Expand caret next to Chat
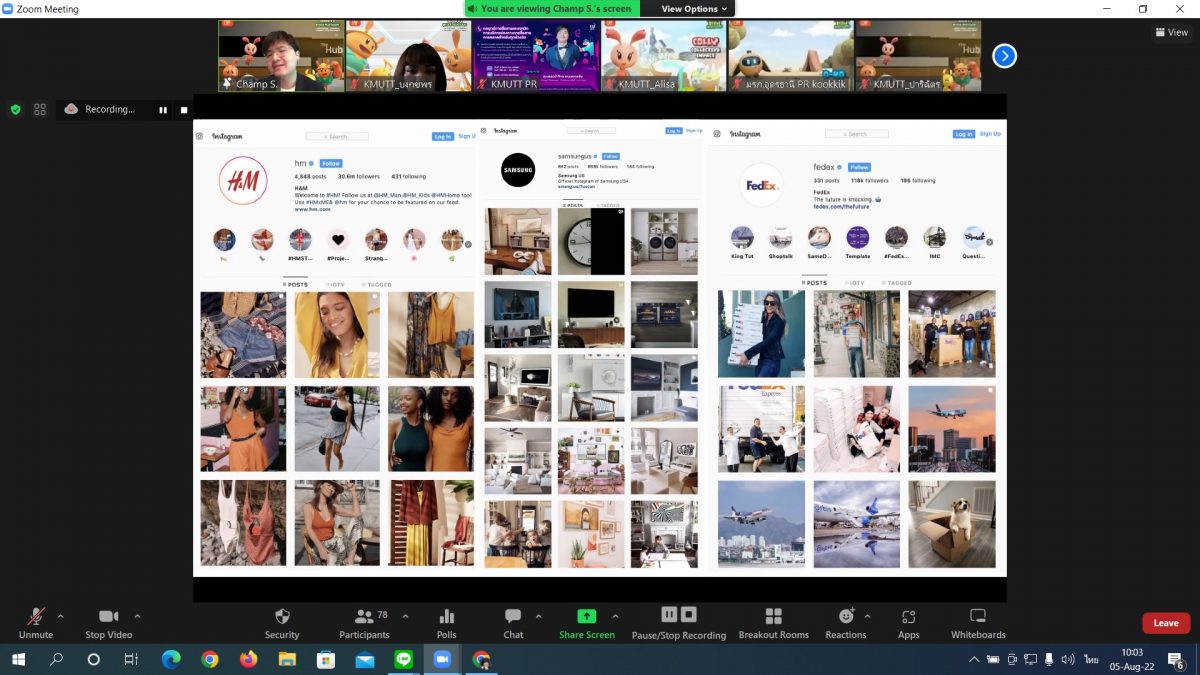Image resolution: width=1200 pixels, height=675 pixels. (538, 616)
